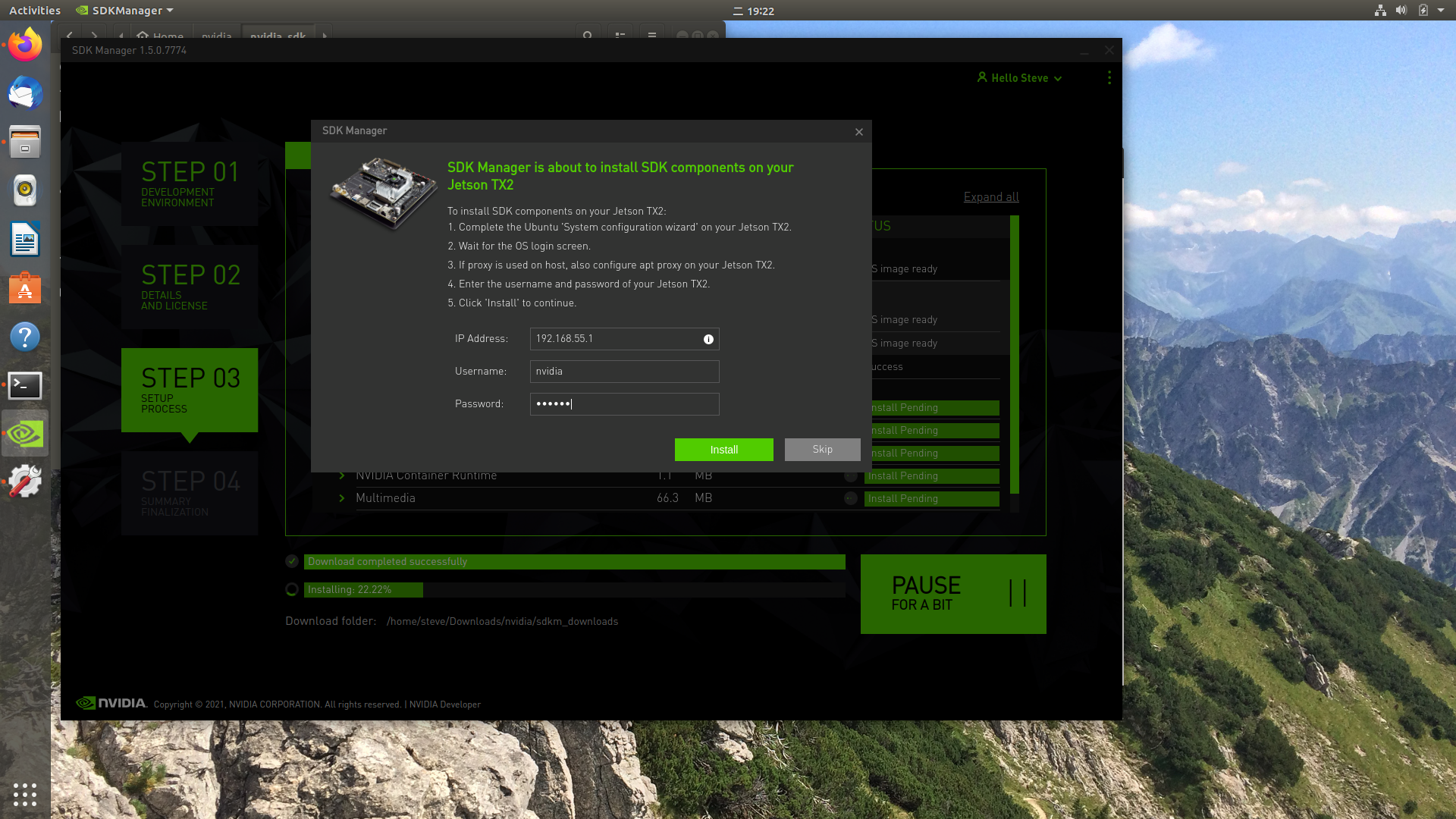This screenshot has height=819, width=1456.
Task: Open Ubuntu Software from the dock
Action: (x=25, y=288)
